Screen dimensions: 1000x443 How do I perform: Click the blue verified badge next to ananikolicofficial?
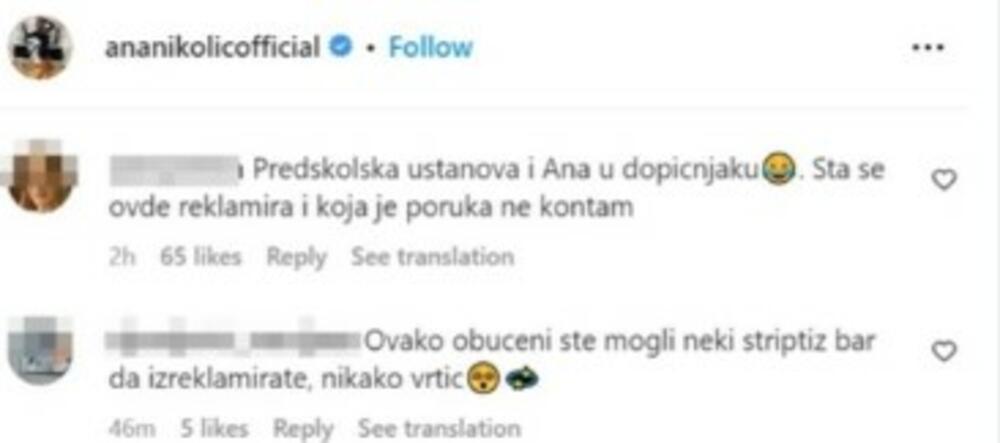342,47
